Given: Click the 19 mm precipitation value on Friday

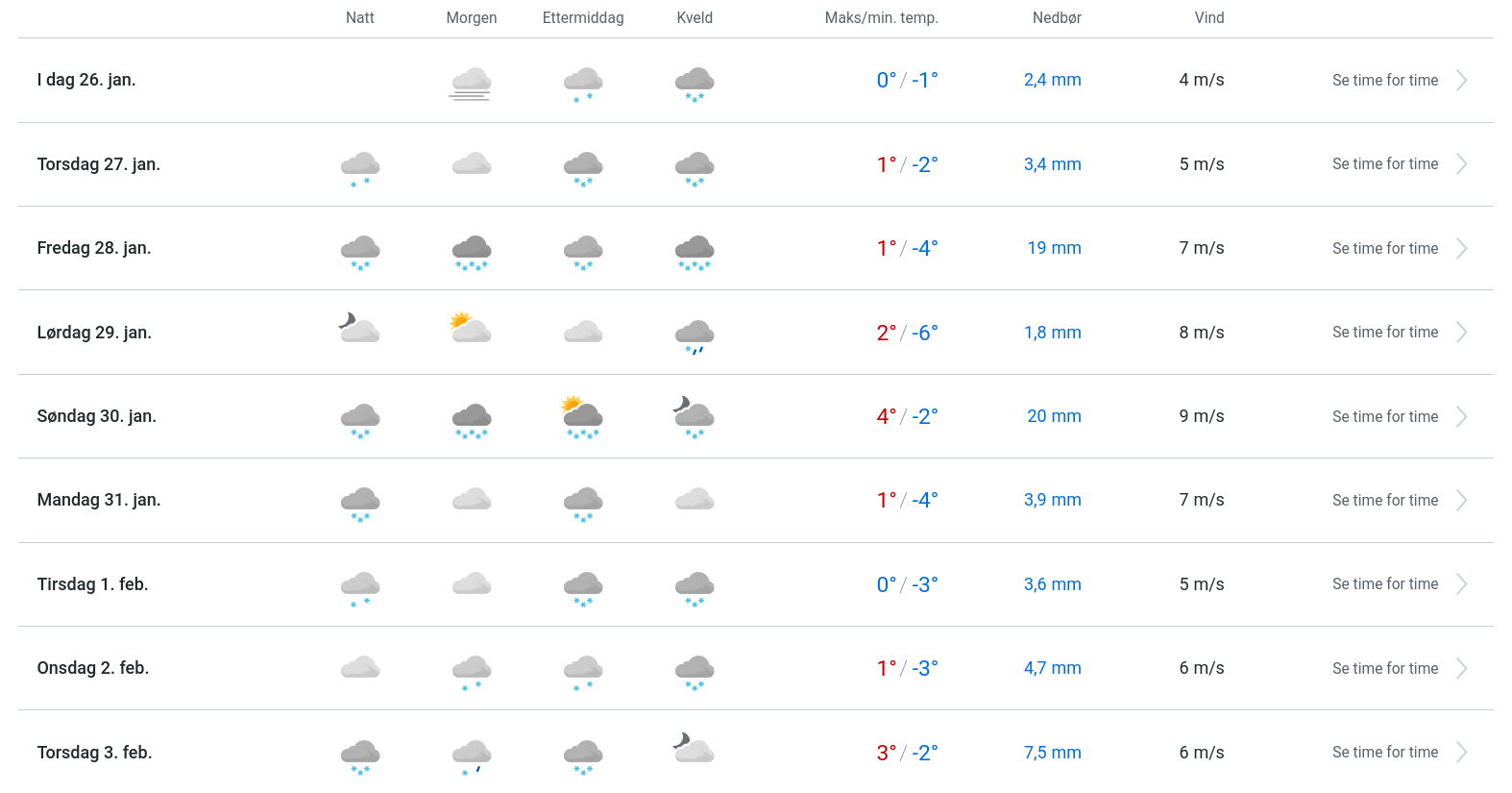Looking at the screenshot, I should (1054, 248).
